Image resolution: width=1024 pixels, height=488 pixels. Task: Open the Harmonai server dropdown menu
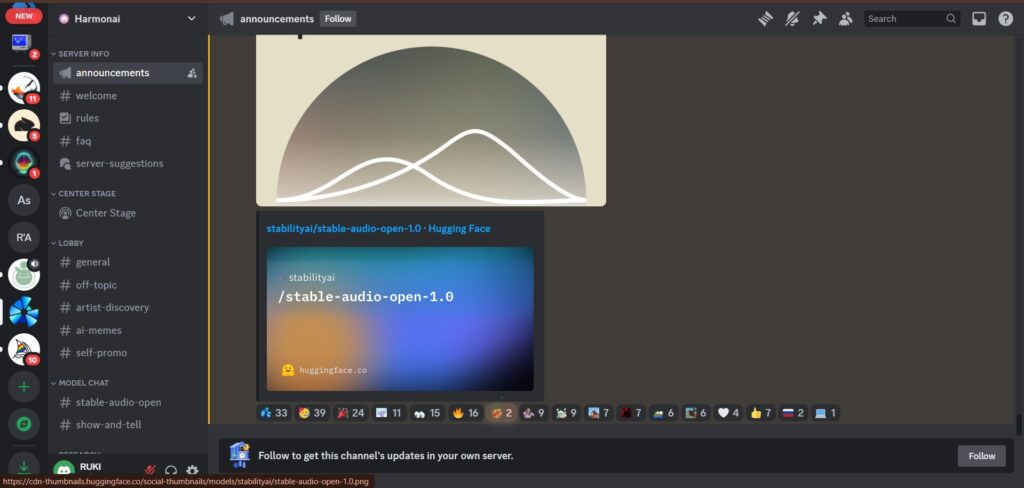click(191, 18)
